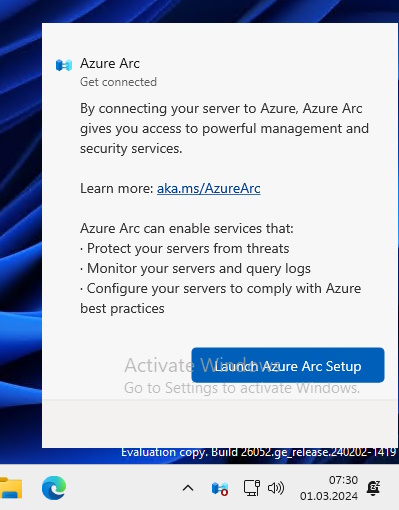Select the "Monitor your servers and query logs" line

coord(195,269)
